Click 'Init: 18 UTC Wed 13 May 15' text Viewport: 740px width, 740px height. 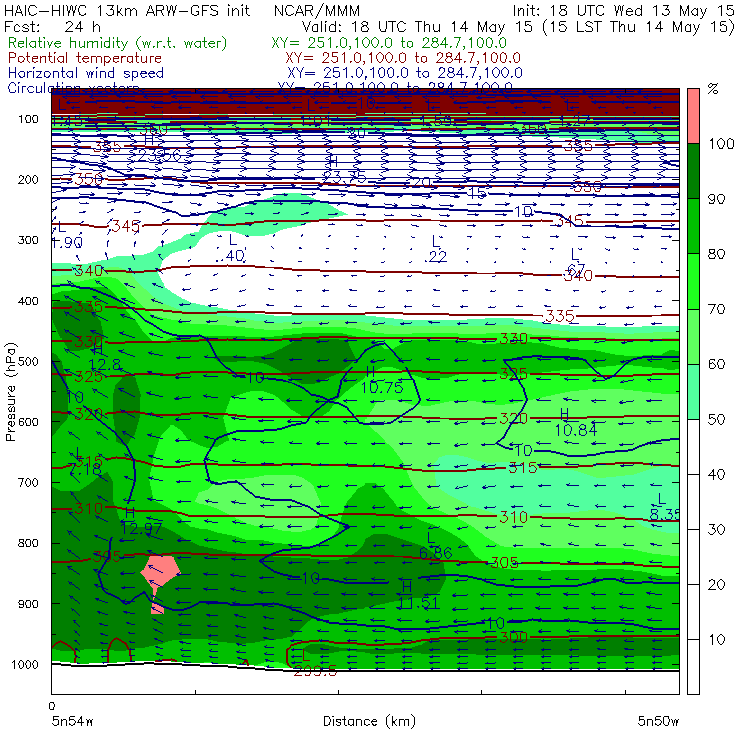tap(623, 11)
